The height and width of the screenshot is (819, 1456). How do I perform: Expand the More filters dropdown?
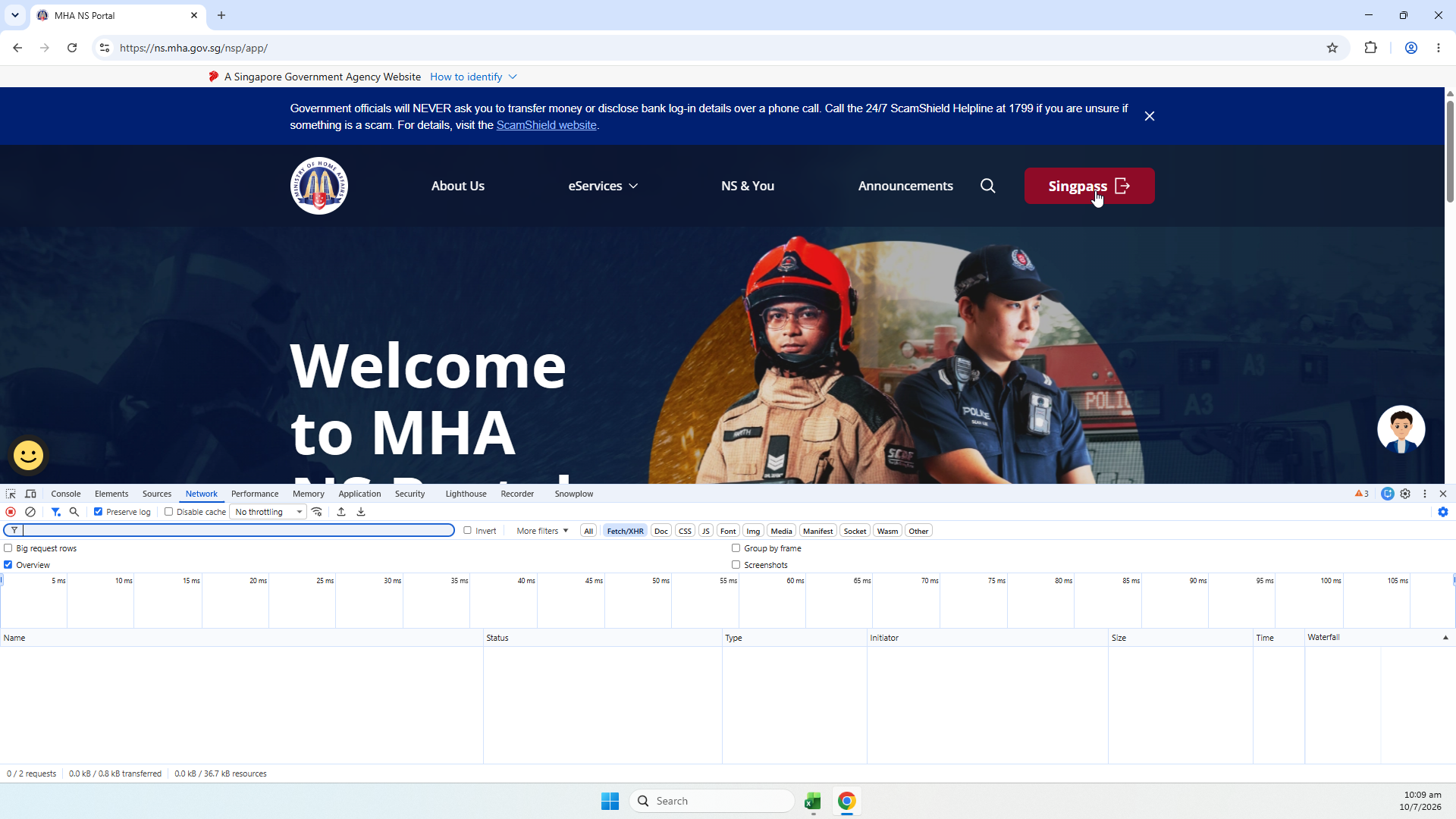[542, 531]
